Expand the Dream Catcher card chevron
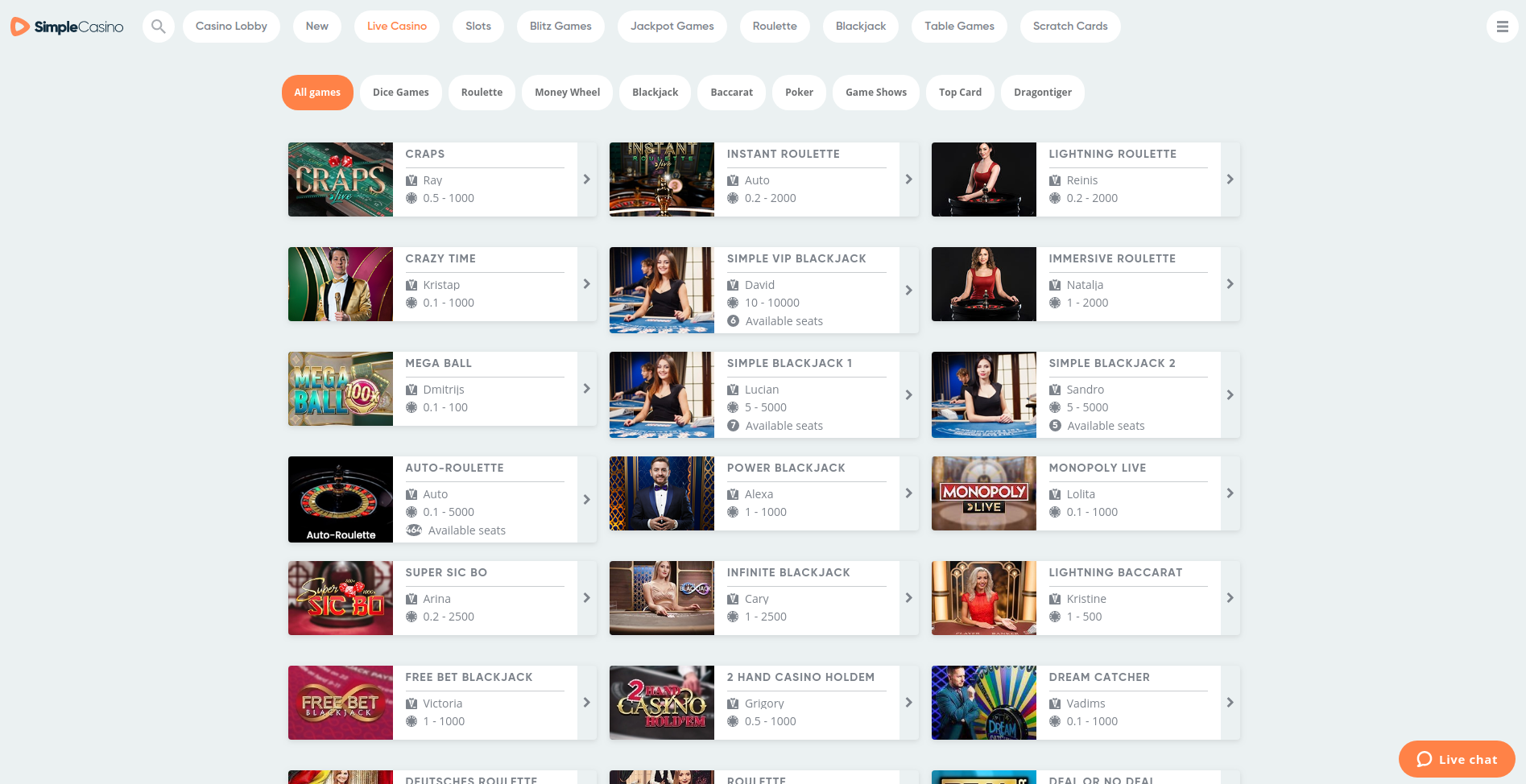The height and width of the screenshot is (784, 1526). 1230,703
